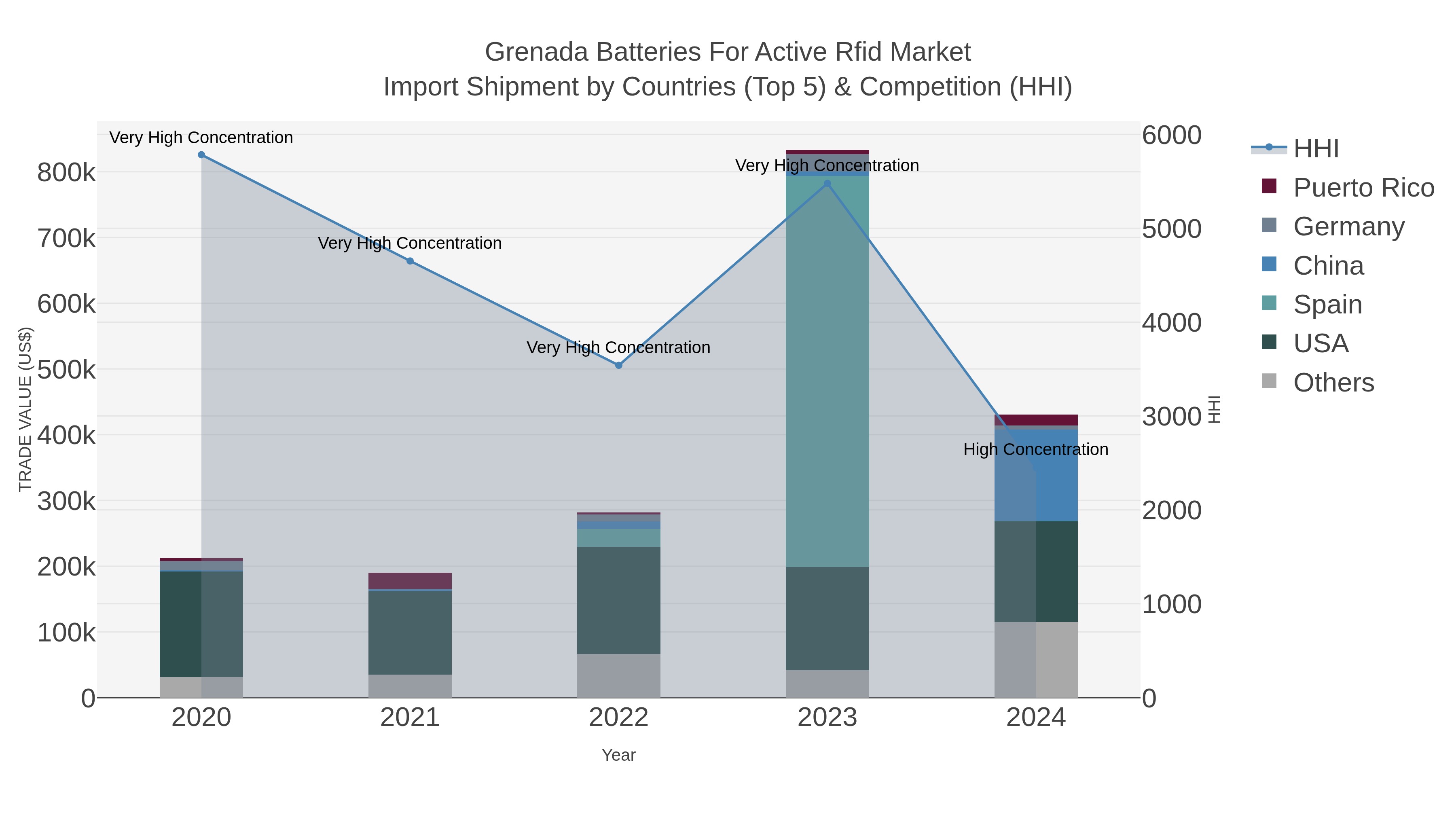Click the 2020 x-axis year label
The height and width of the screenshot is (819, 1456).
coord(201,718)
